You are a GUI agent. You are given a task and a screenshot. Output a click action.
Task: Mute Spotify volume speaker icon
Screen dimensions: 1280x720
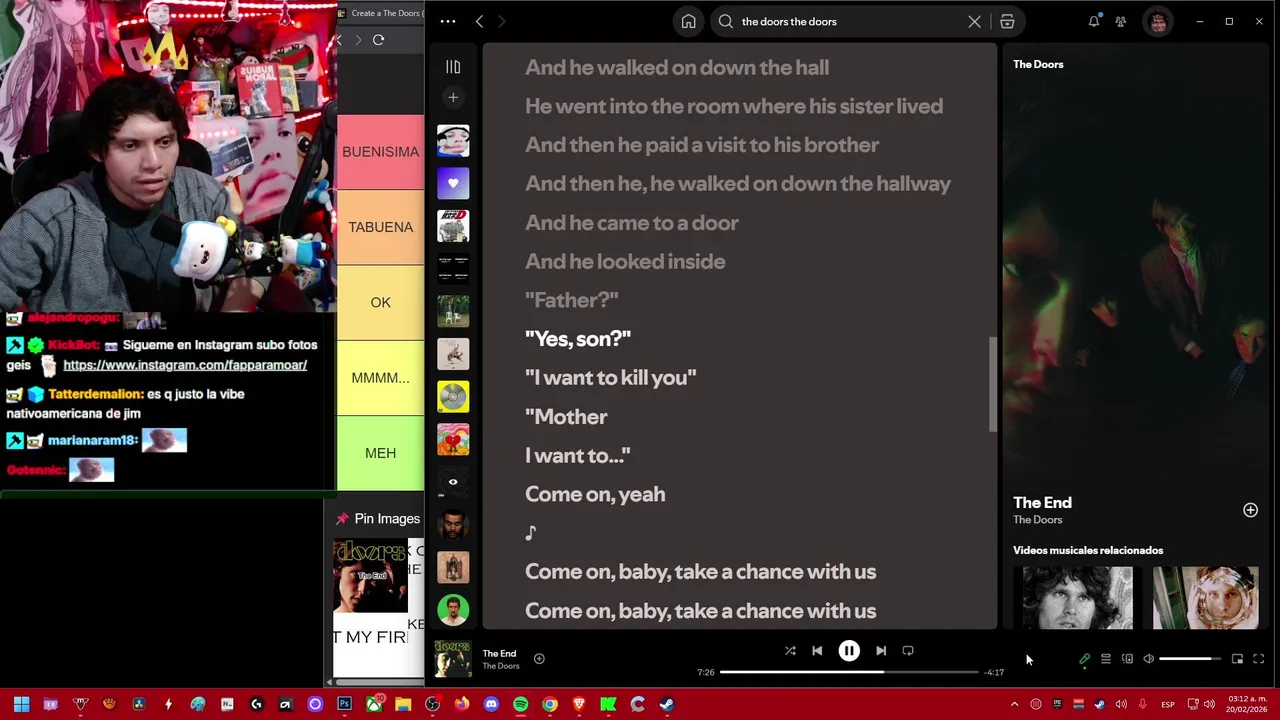pos(1148,659)
